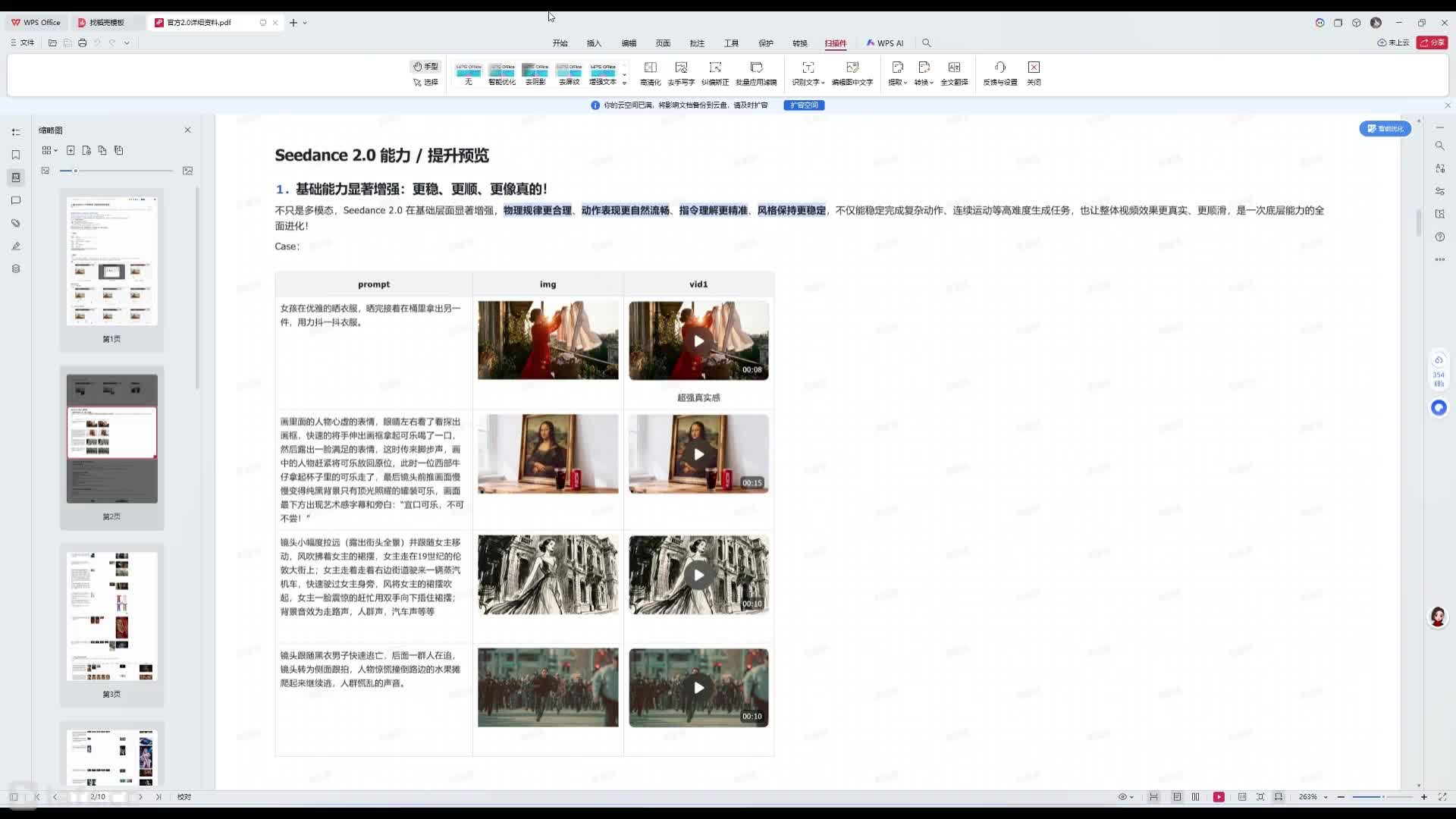Image resolution: width=1456 pixels, height=819 pixels.
Task: Click the zoom slider in status bar
Action: coord(1382,797)
